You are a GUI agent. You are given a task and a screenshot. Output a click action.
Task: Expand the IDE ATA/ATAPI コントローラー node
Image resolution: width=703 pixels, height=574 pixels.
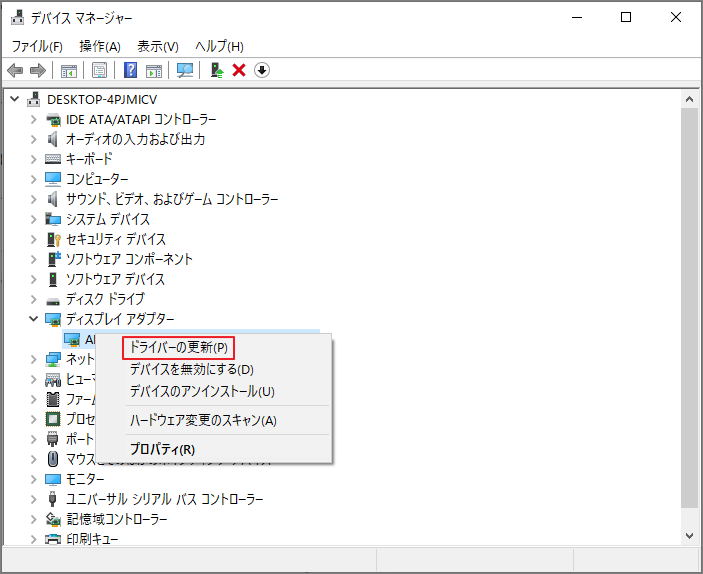pyautogui.click(x=34, y=119)
